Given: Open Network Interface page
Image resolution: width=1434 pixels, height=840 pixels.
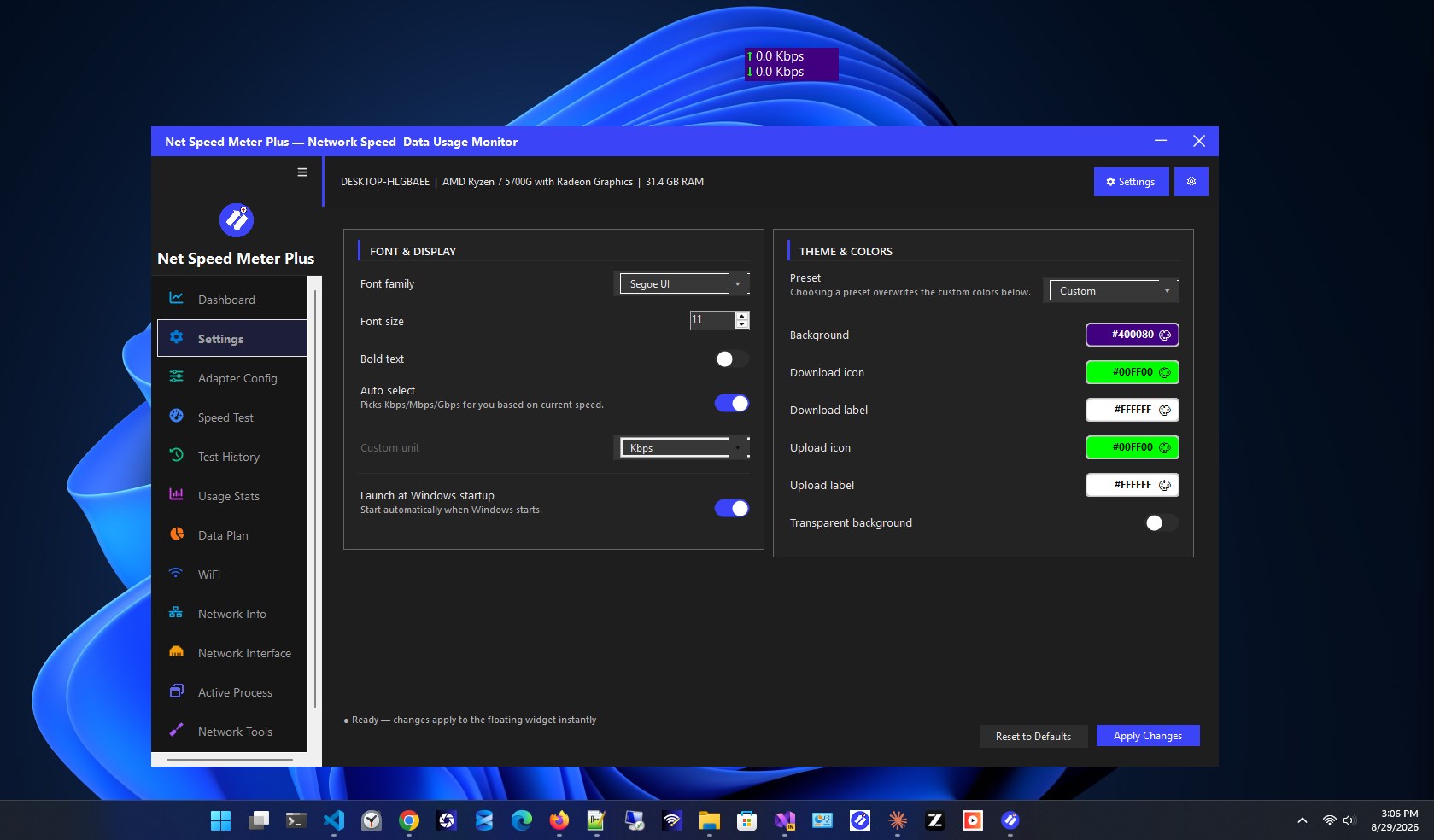Looking at the screenshot, I should [x=232, y=653].
